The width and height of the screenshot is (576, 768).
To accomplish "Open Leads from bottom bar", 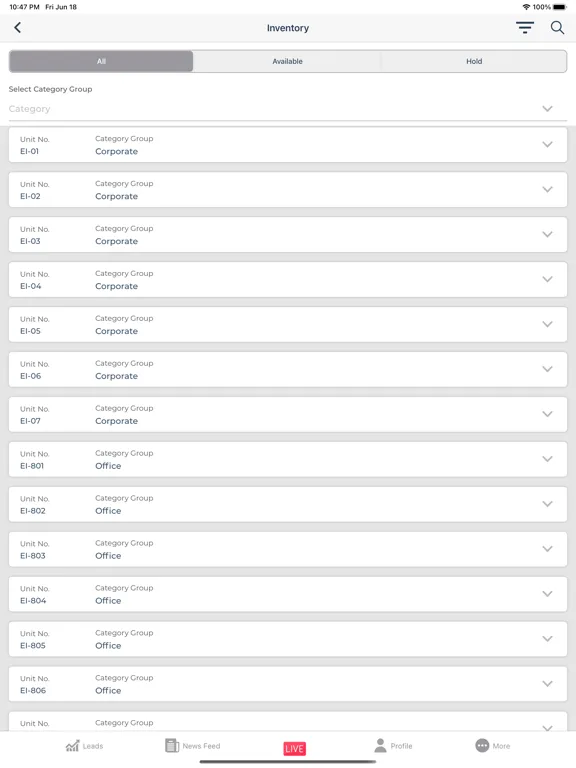I will (84, 746).
